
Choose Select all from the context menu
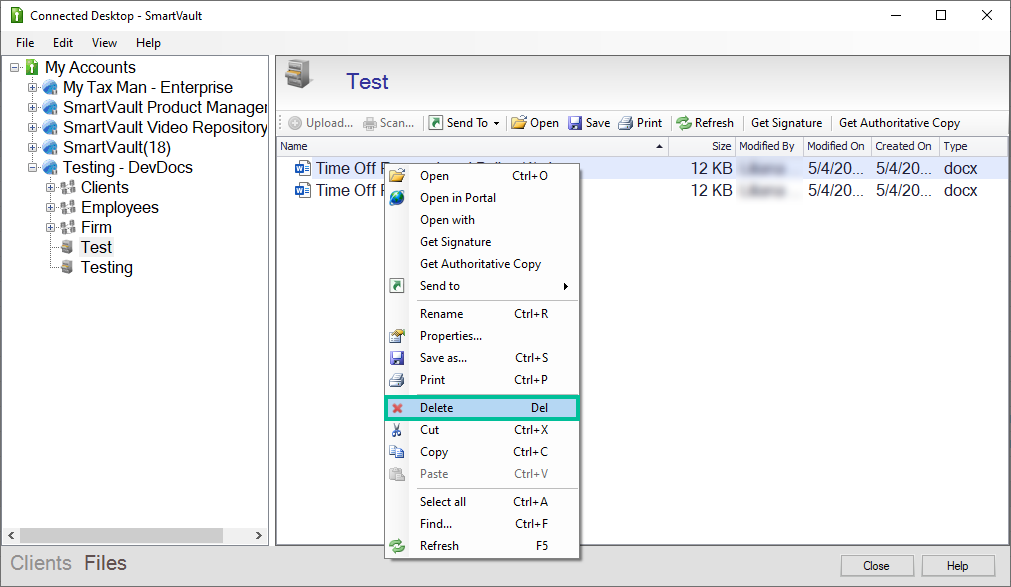click(x=482, y=501)
